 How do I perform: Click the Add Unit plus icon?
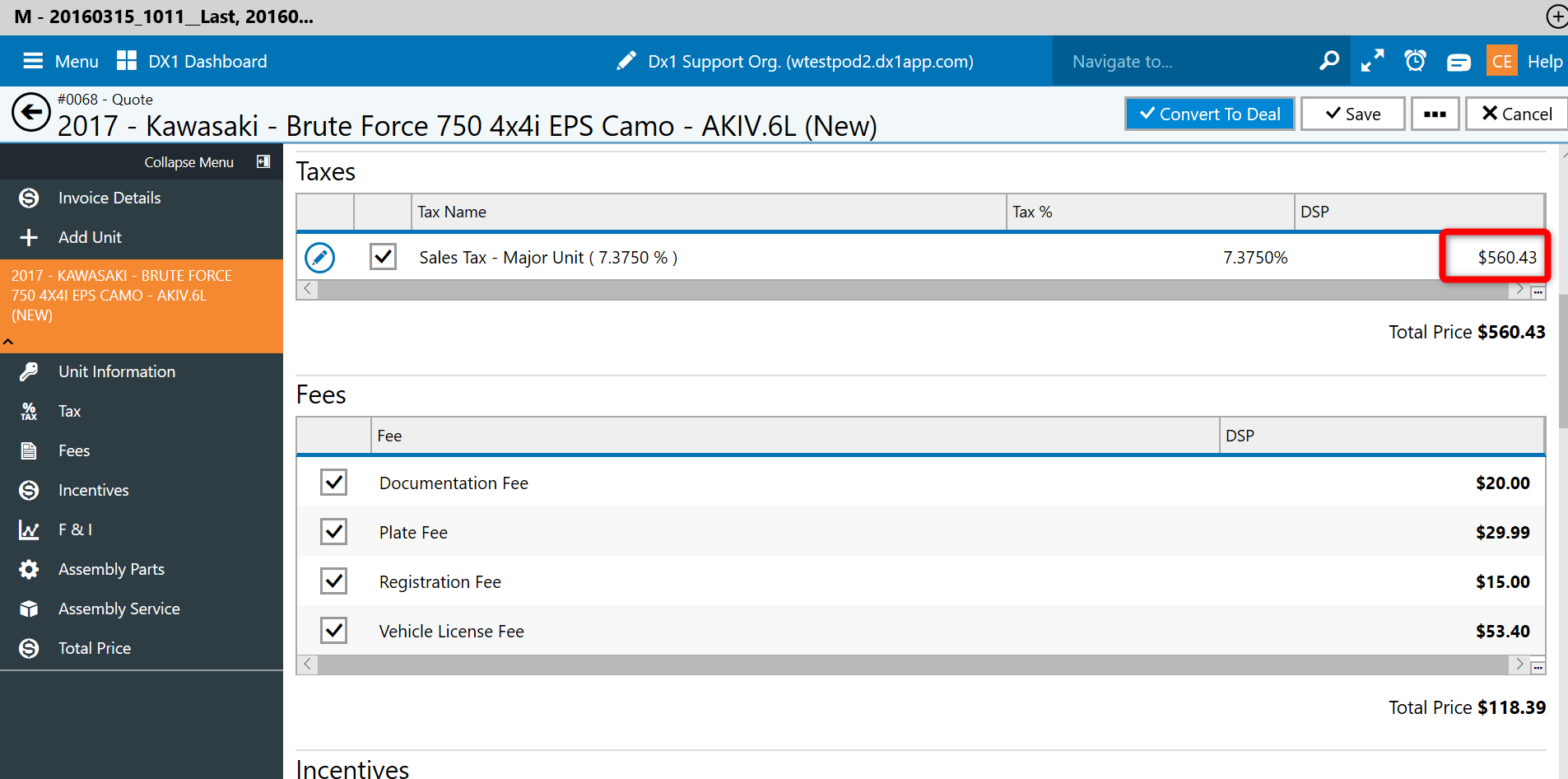click(x=29, y=237)
